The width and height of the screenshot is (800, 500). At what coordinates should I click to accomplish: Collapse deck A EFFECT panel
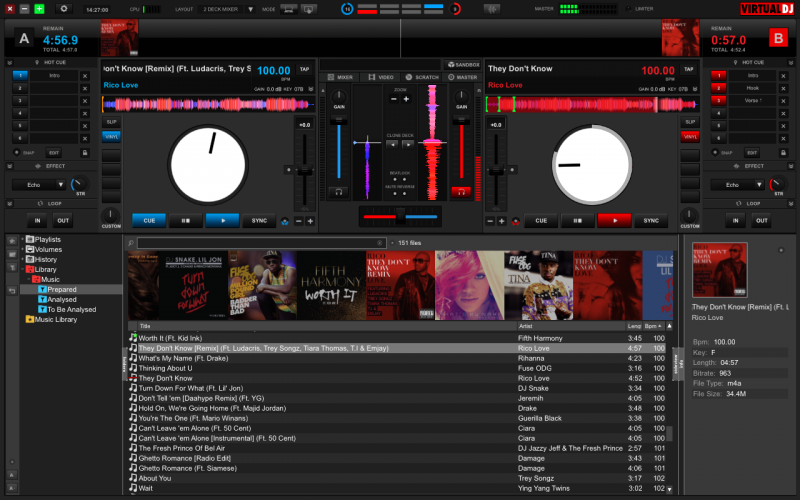[x=9, y=166]
